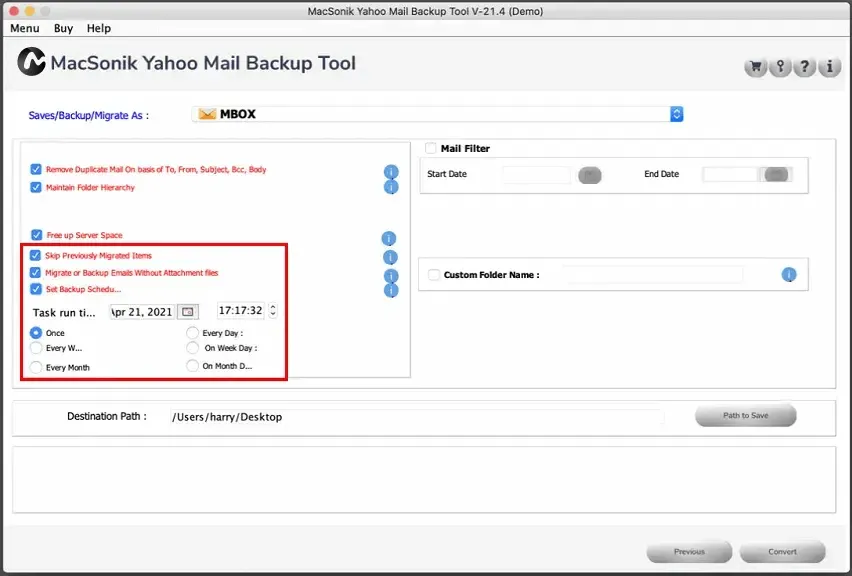This screenshot has height=576, width=852.
Task: Click the Task run ti... label
Action: click(64, 312)
